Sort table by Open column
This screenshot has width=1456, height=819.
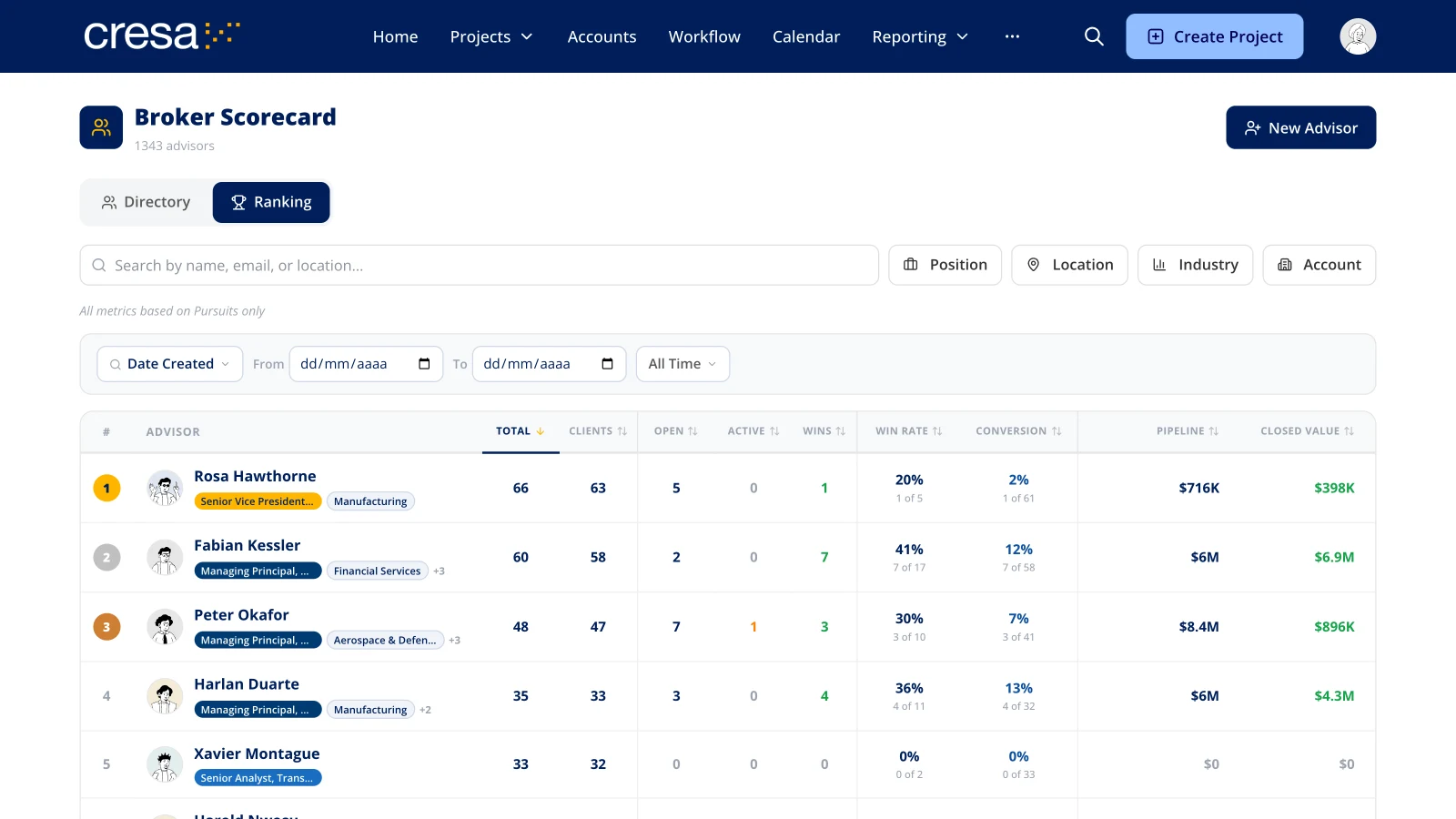[675, 431]
